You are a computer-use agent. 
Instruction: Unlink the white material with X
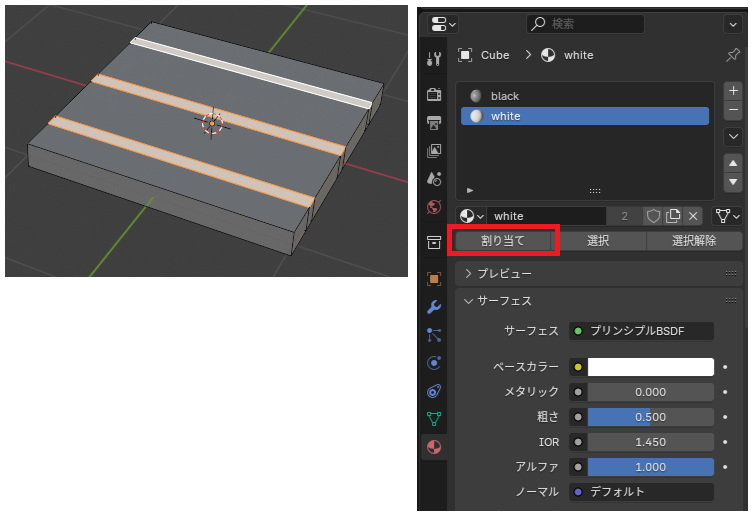[x=693, y=216]
